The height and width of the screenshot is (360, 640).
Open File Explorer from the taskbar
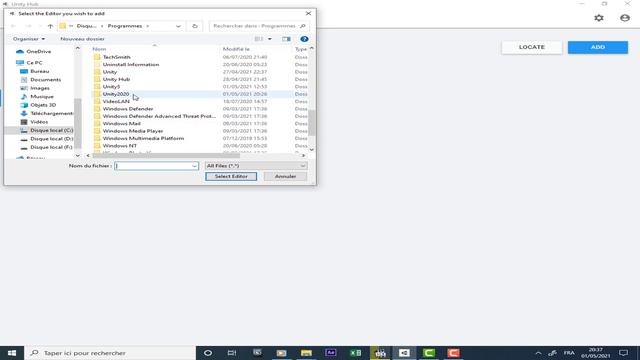pos(306,353)
